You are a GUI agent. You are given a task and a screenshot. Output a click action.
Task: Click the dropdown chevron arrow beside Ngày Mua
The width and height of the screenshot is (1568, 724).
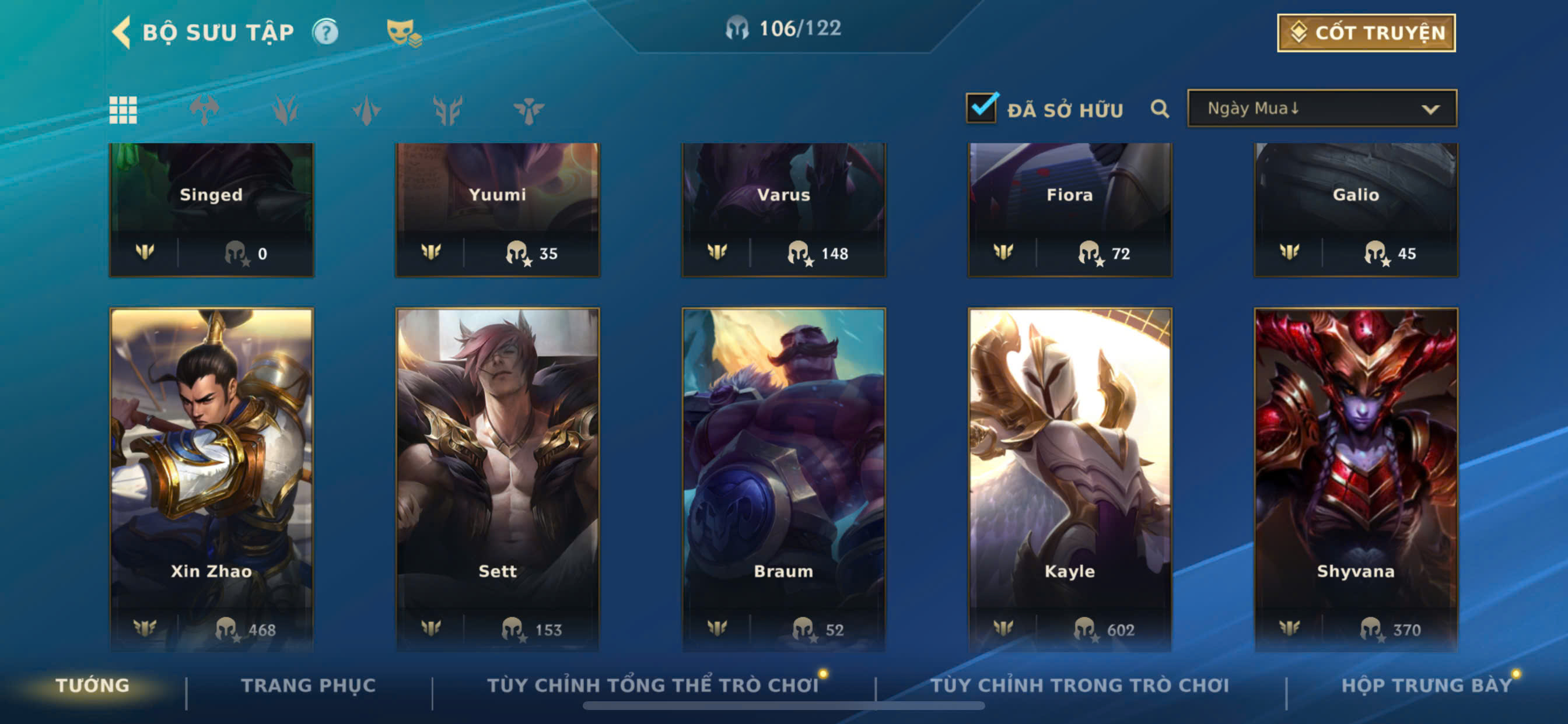point(1430,110)
